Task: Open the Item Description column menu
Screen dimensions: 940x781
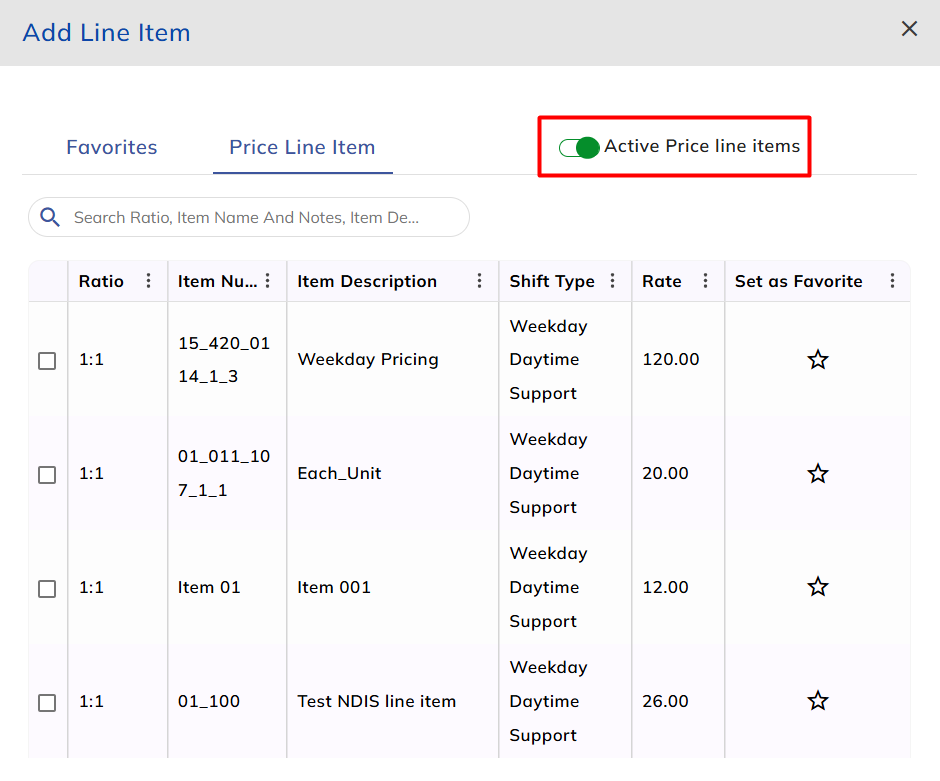Action: tap(480, 281)
